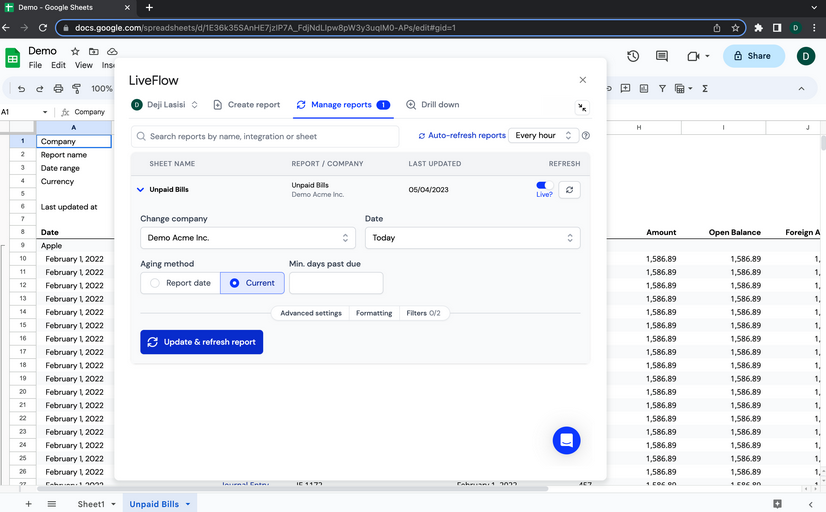The height and width of the screenshot is (512, 826).
Task: Switch to the Manage reports tab
Action: (343, 105)
